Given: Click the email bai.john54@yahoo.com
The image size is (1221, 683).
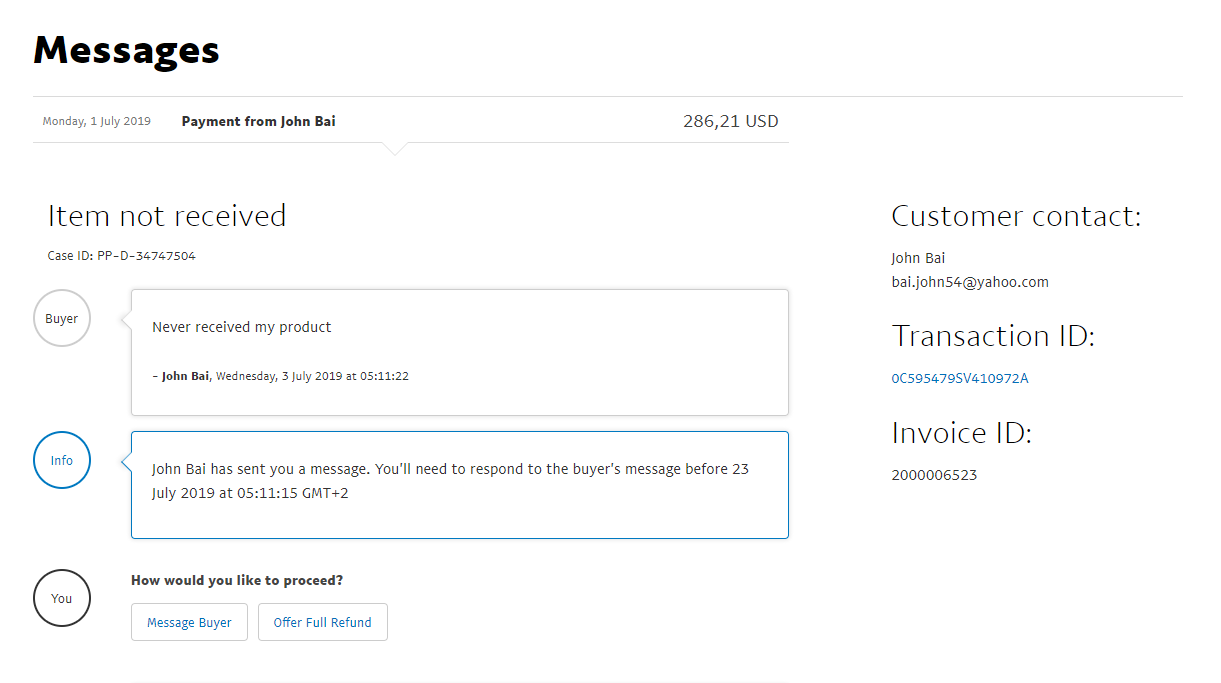Looking at the screenshot, I should tap(969, 282).
